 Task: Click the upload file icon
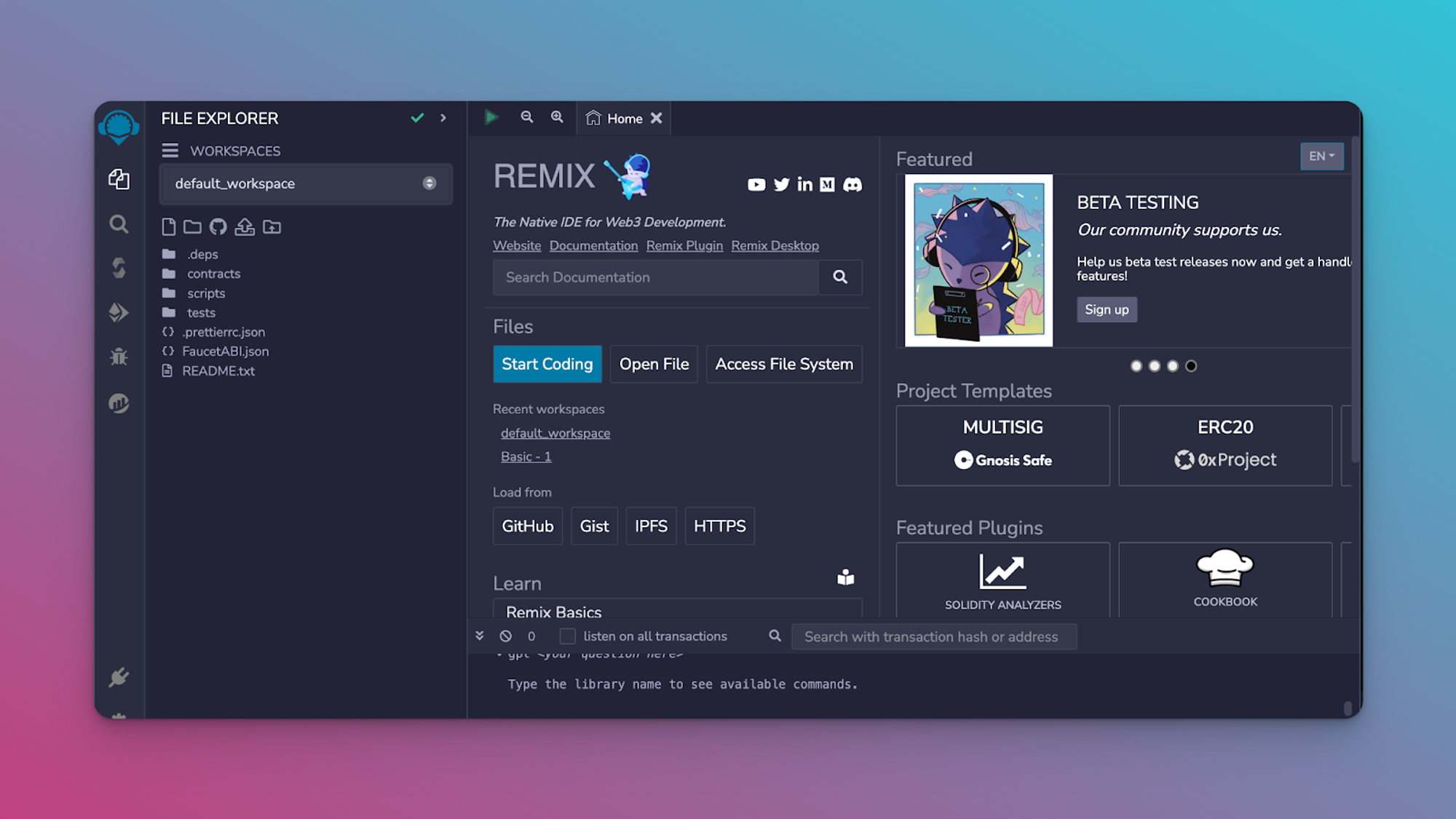click(x=245, y=226)
